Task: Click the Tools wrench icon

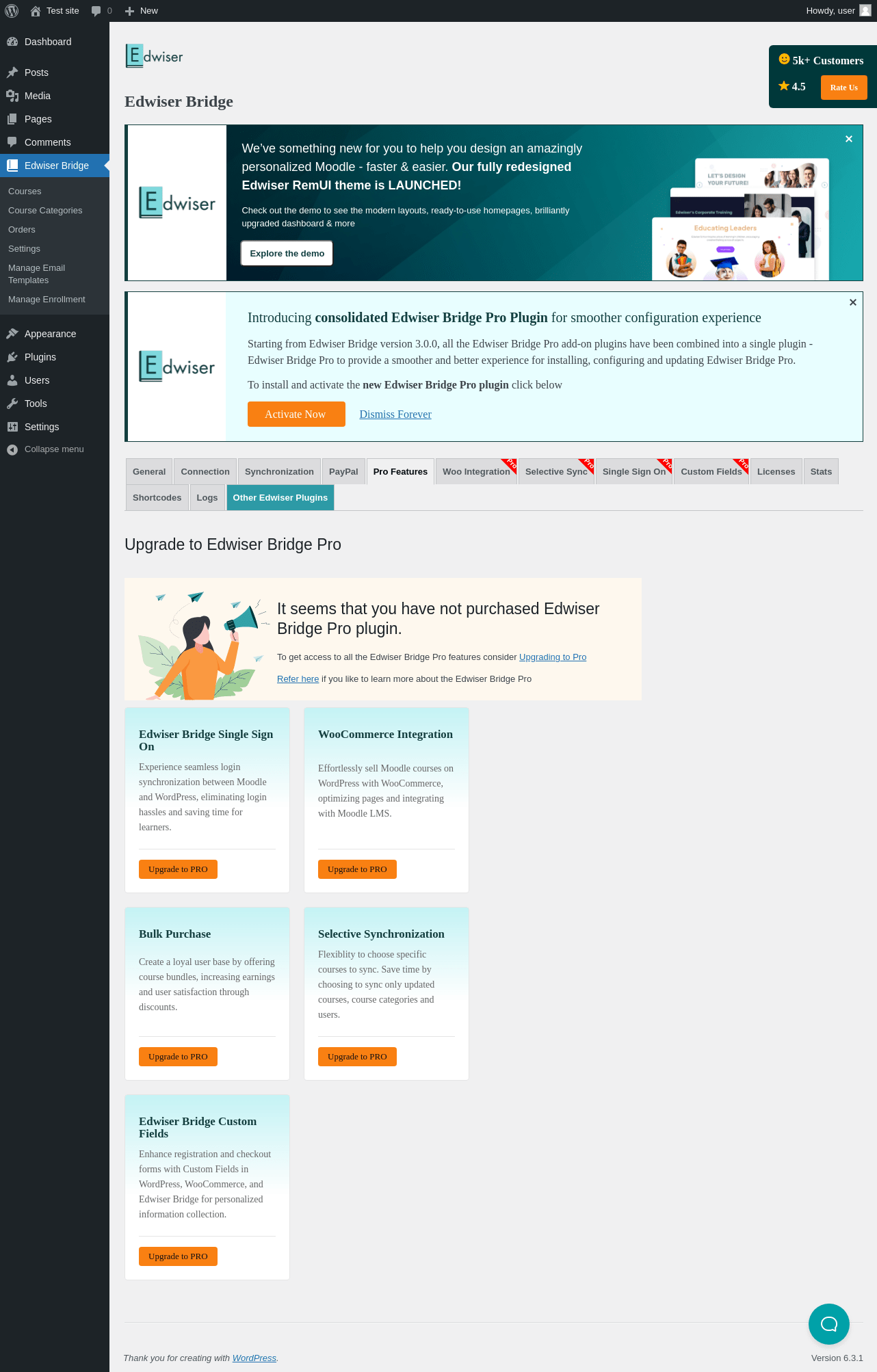Action: click(12, 404)
